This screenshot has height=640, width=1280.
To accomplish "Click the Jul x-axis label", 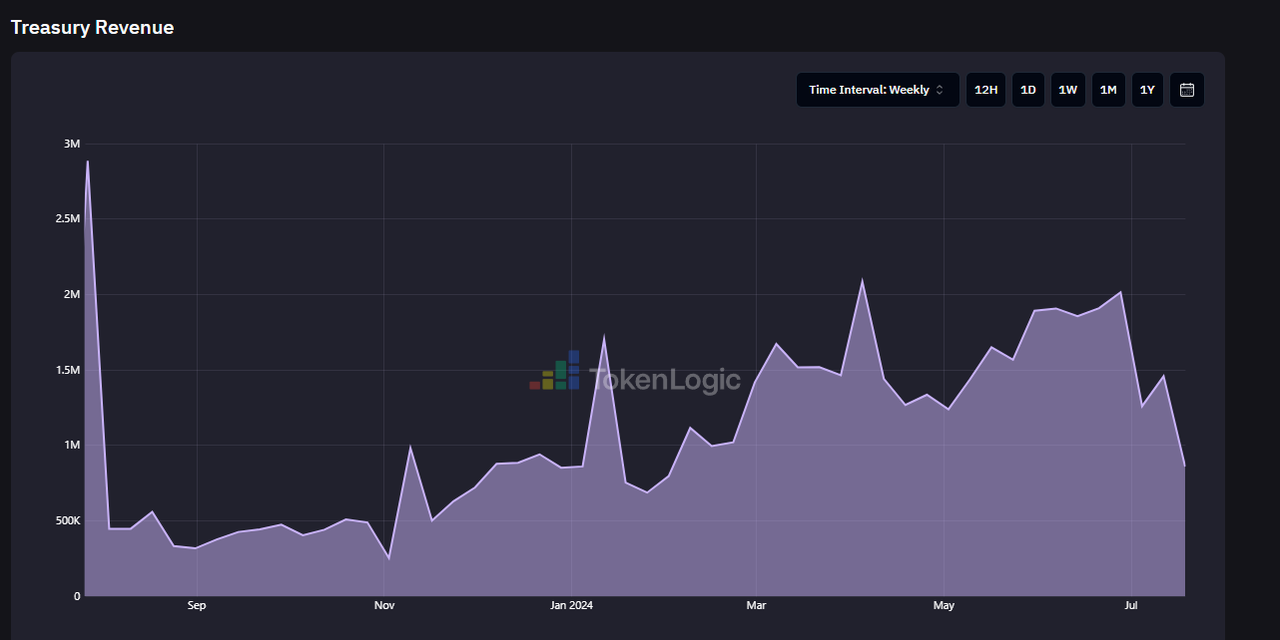I will [x=1131, y=605].
